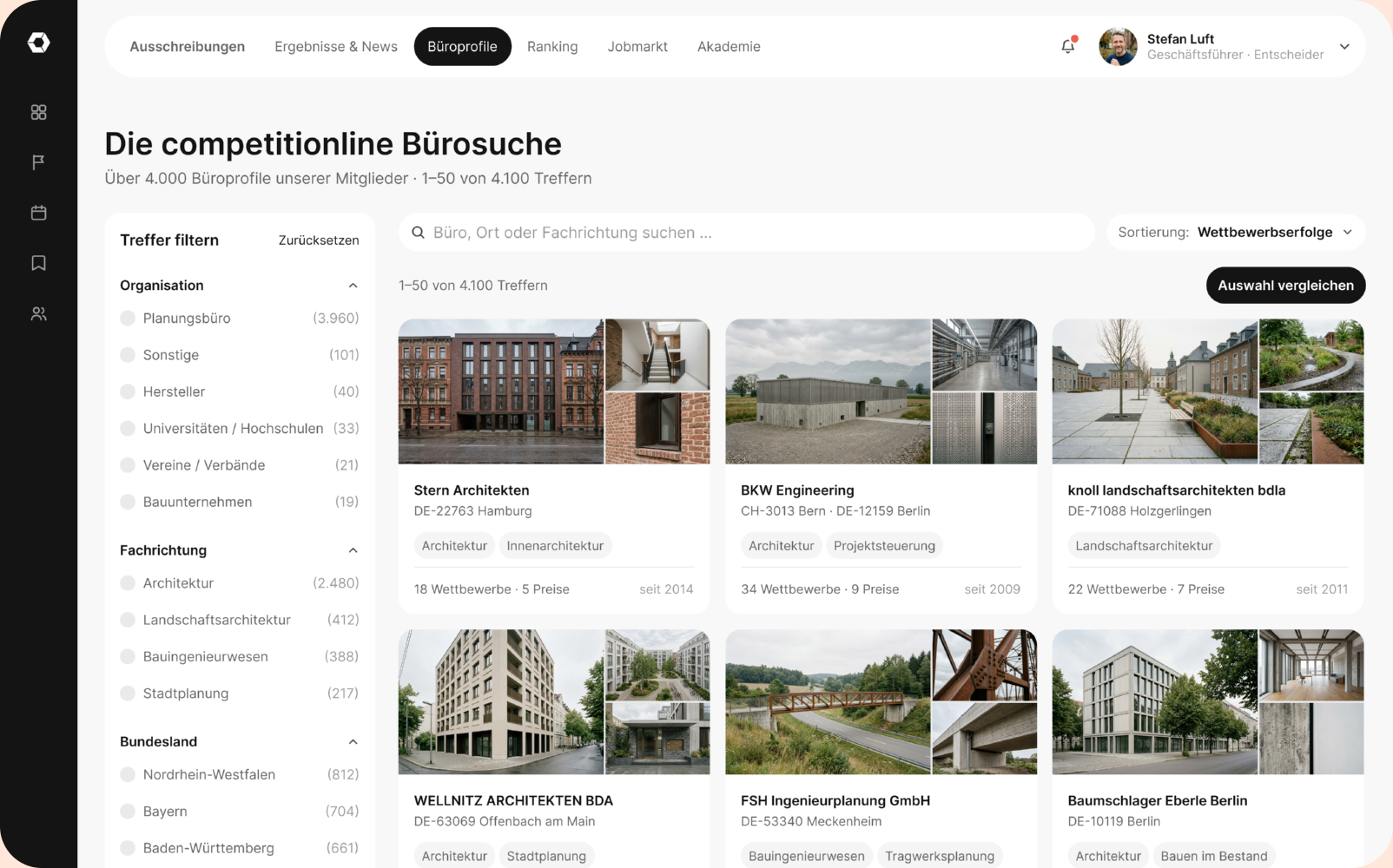This screenshot has width=1393, height=868.
Task: Click Architektur tag on Stern Architekten card
Action: [x=454, y=546]
